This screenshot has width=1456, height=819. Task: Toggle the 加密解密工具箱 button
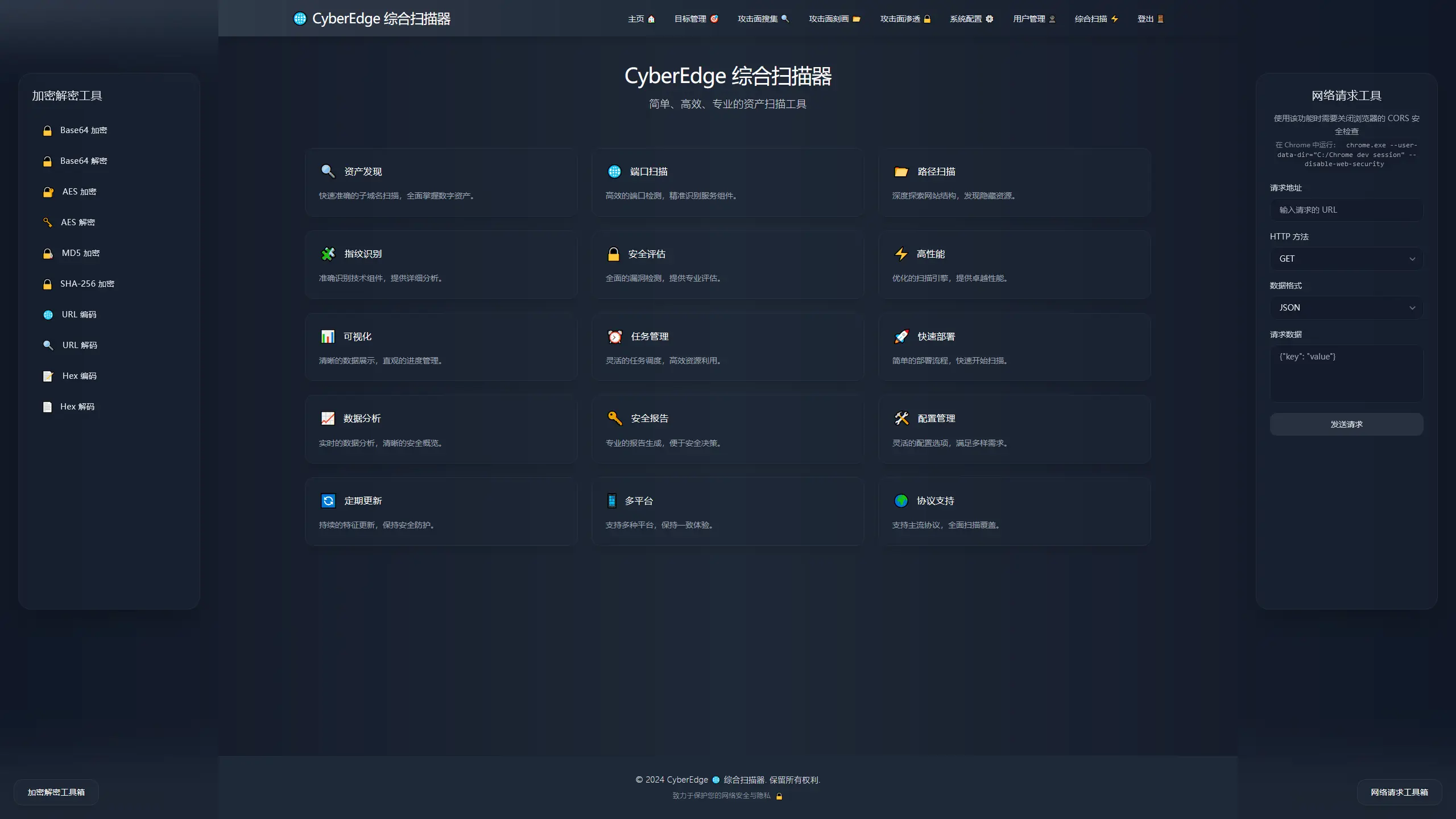point(56,792)
